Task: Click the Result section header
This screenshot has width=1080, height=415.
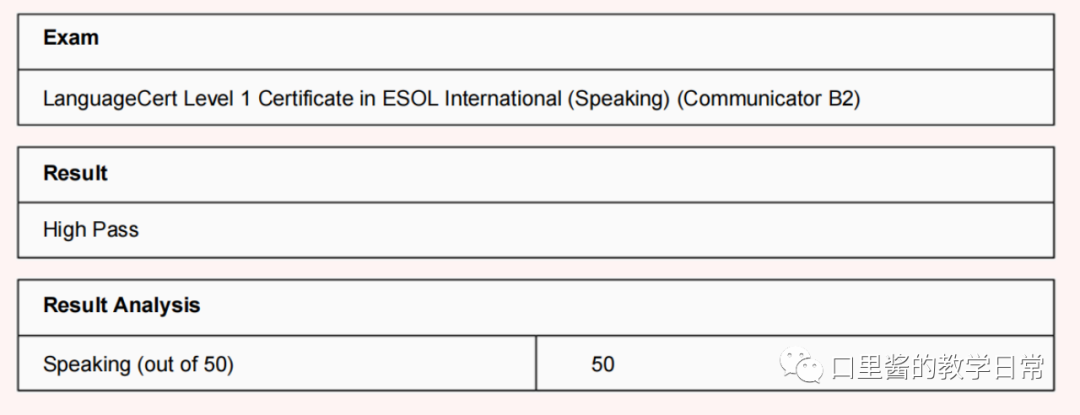Action: coord(76,173)
